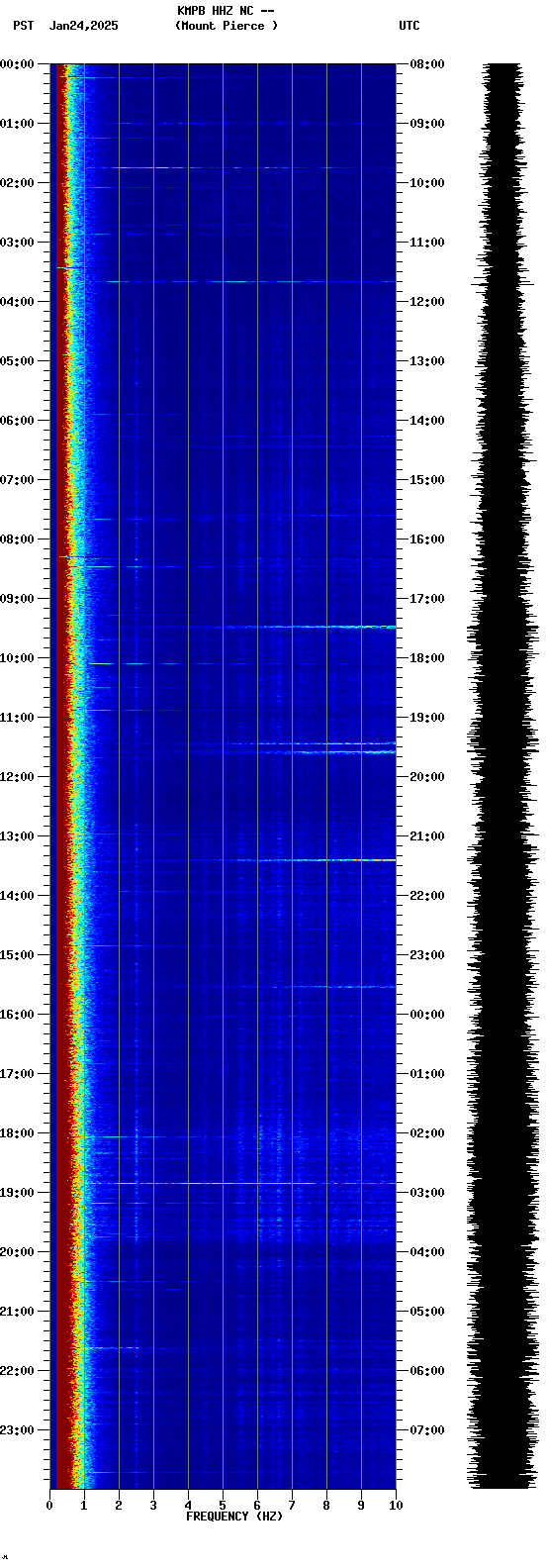Click the 11:00 UTC time label
The width and height of the screenshot is (546, 1568).
click(427, 243)
